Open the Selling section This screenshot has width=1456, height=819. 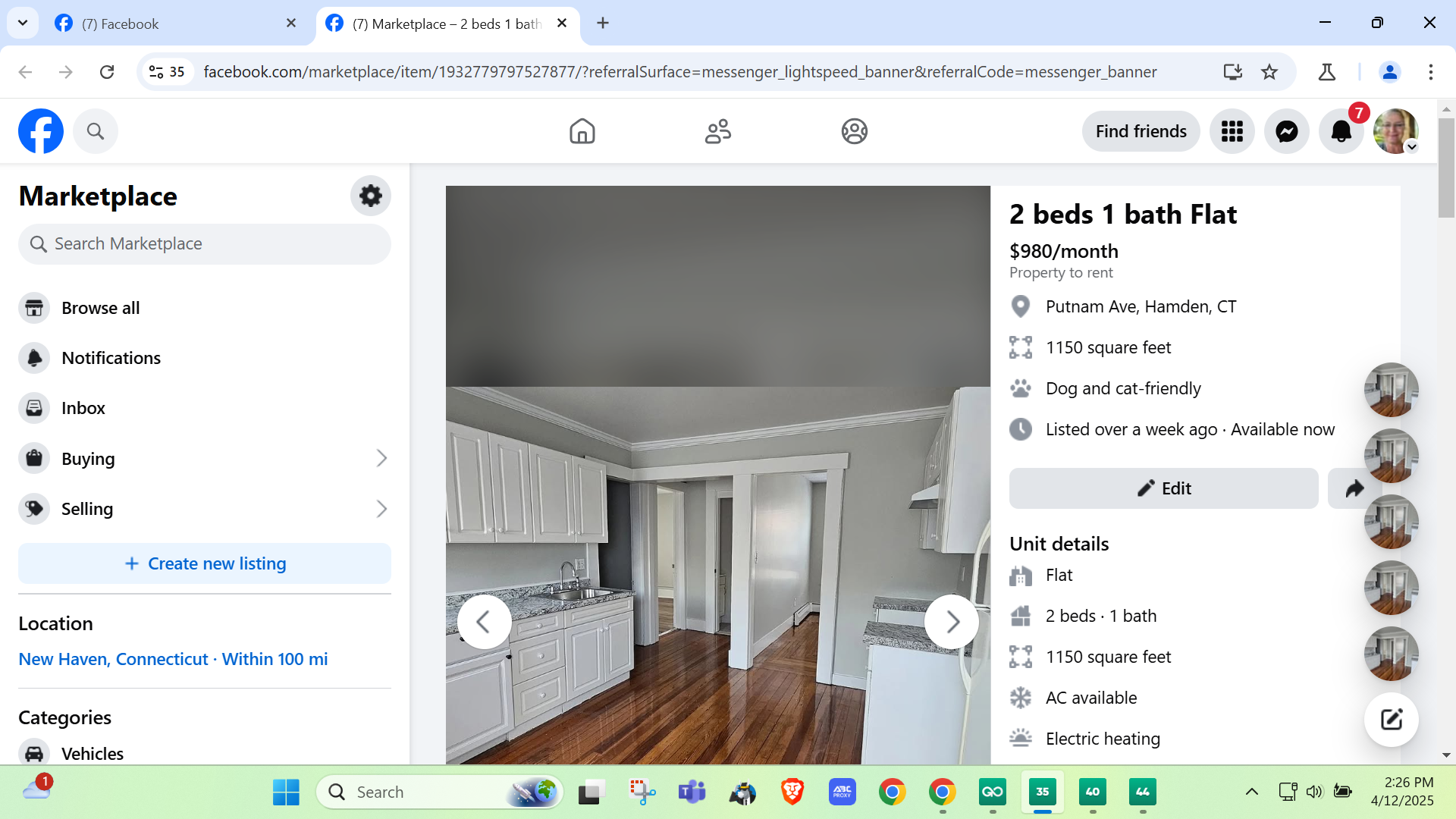tap(205, 509)
